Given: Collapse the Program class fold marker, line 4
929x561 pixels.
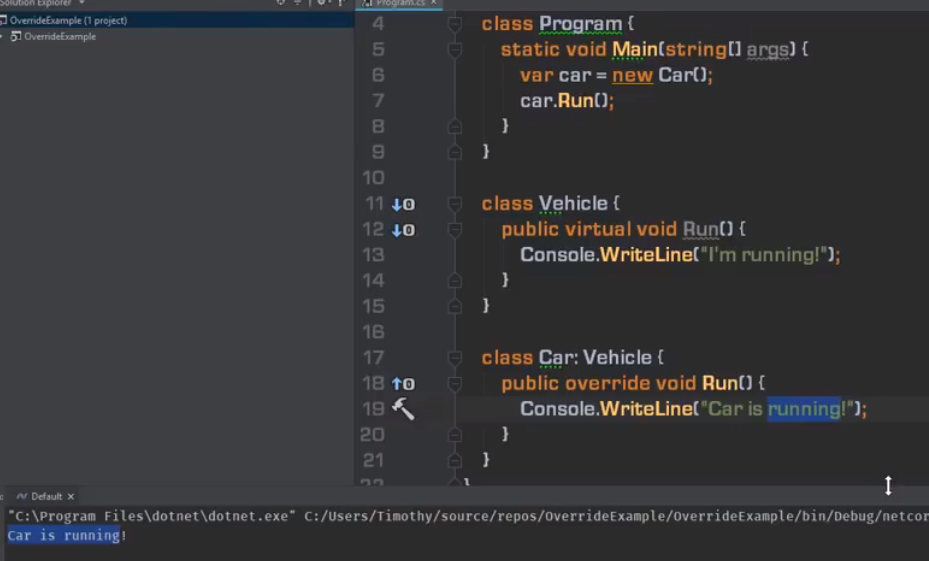Looking at the screenshot, I should (x=454, y=24).
